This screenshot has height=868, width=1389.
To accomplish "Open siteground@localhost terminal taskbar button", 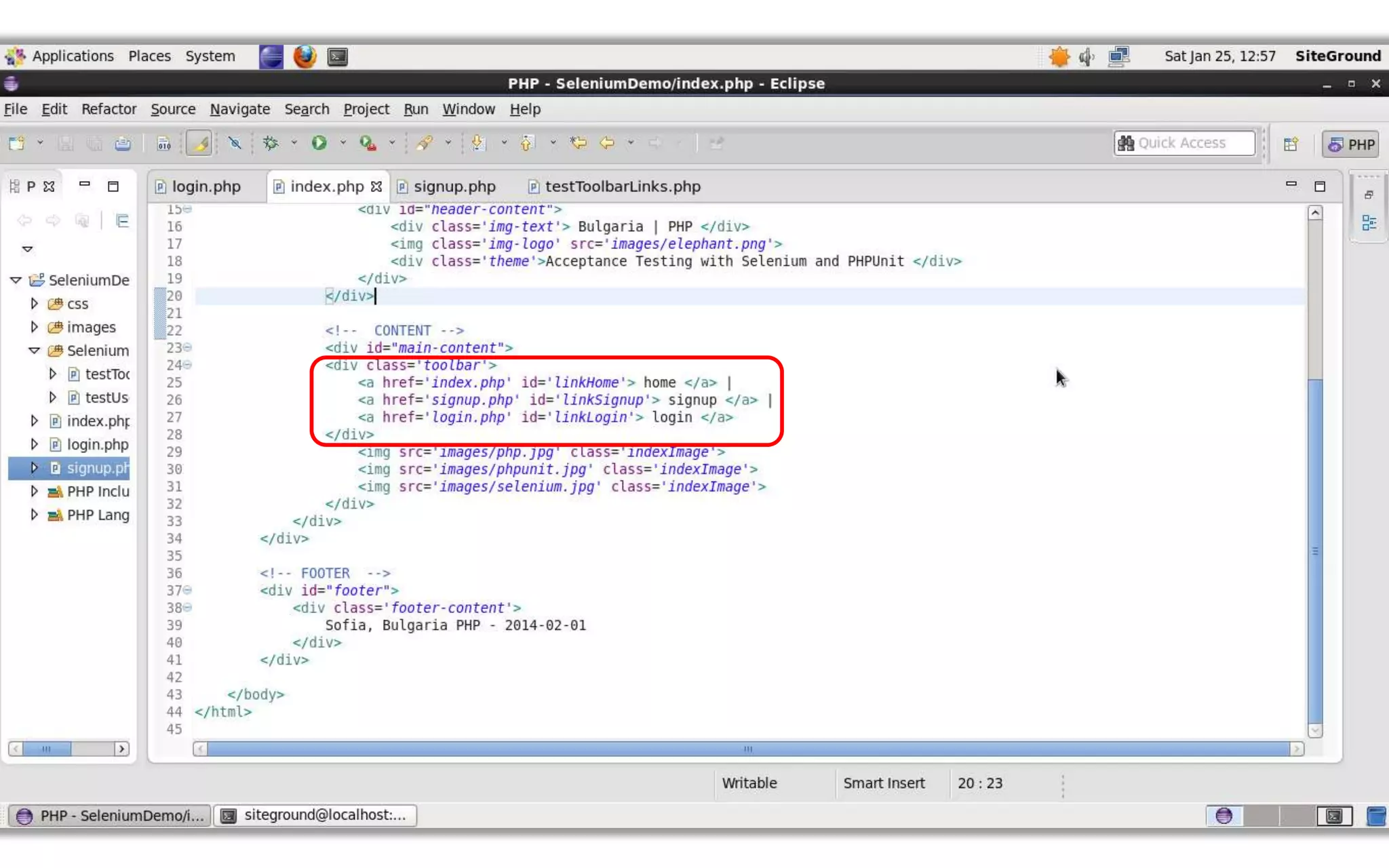I will 315,815.
